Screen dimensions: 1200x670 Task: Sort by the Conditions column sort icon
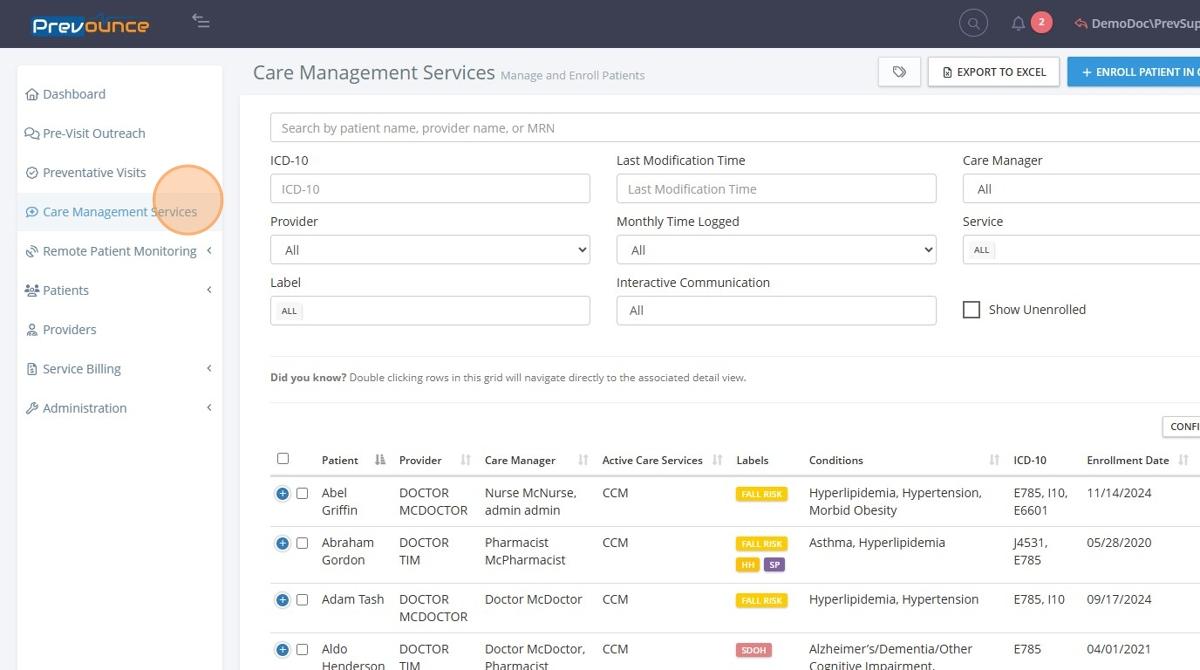point(994,460)
